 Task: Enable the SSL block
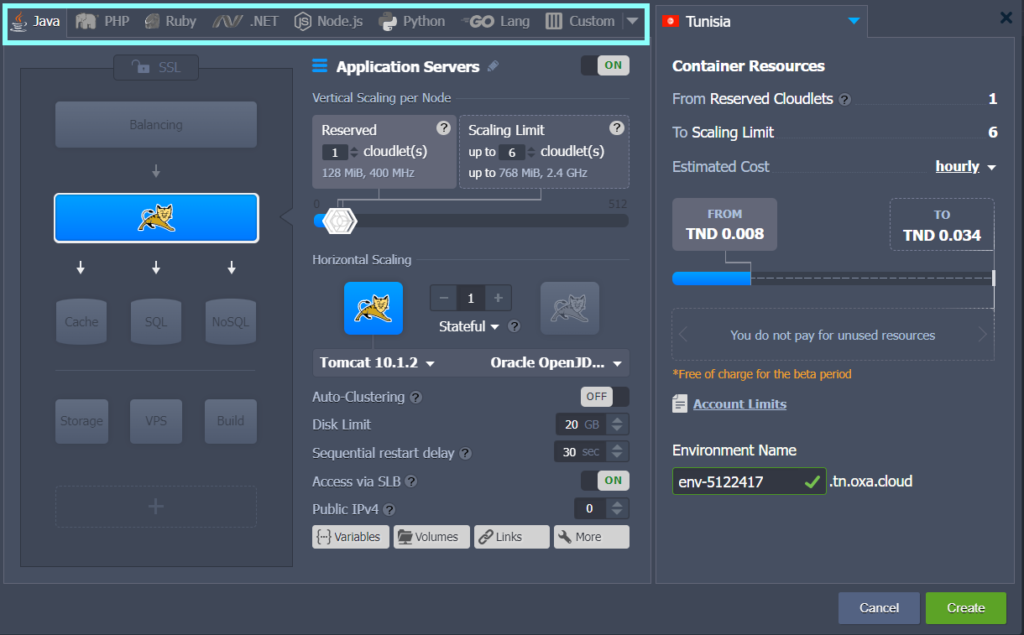pyautogui.click(x=156, y=67)
